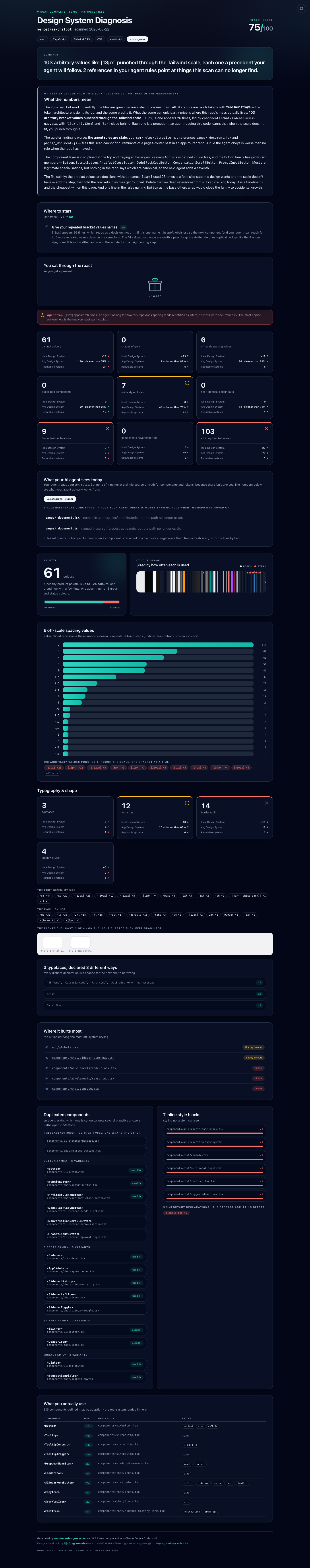The image size is (310, 1568).
Task: Click warning icon on inline style blocks card
Action: [x=186, y=383]
